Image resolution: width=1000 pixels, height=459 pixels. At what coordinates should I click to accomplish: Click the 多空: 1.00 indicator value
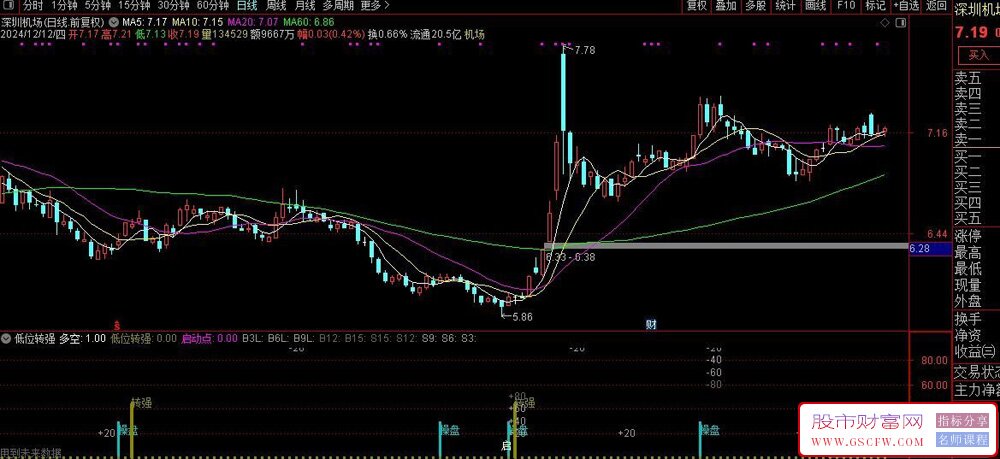coord(82,338)
